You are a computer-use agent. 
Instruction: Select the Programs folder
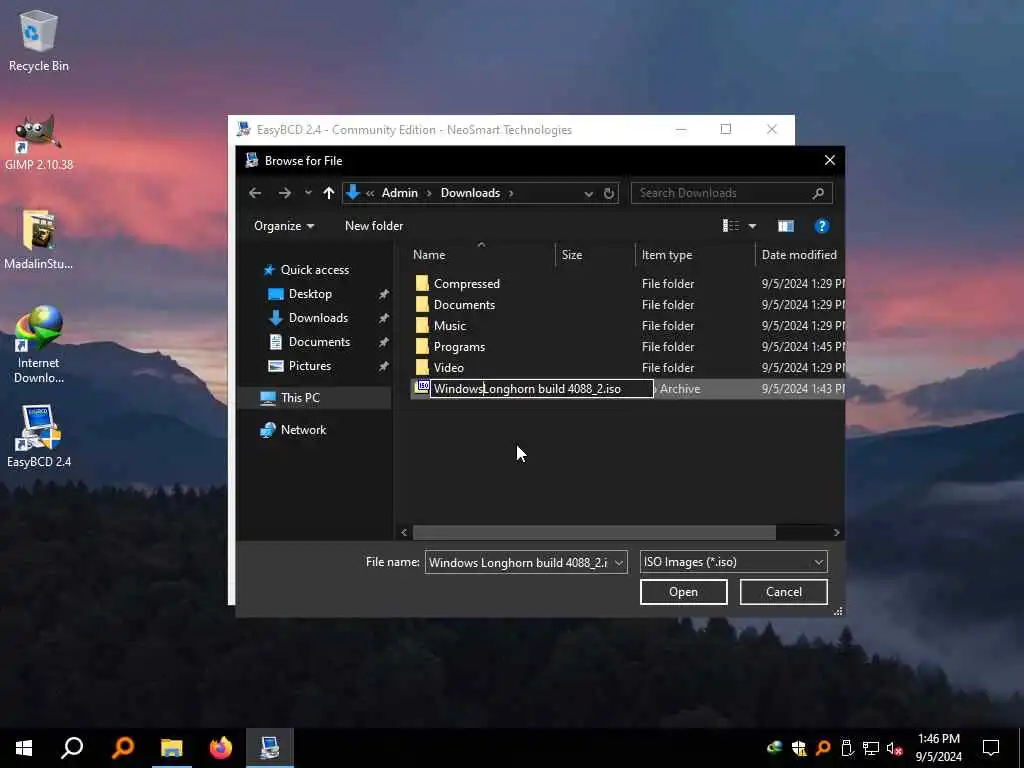click(x=459, y=346)
